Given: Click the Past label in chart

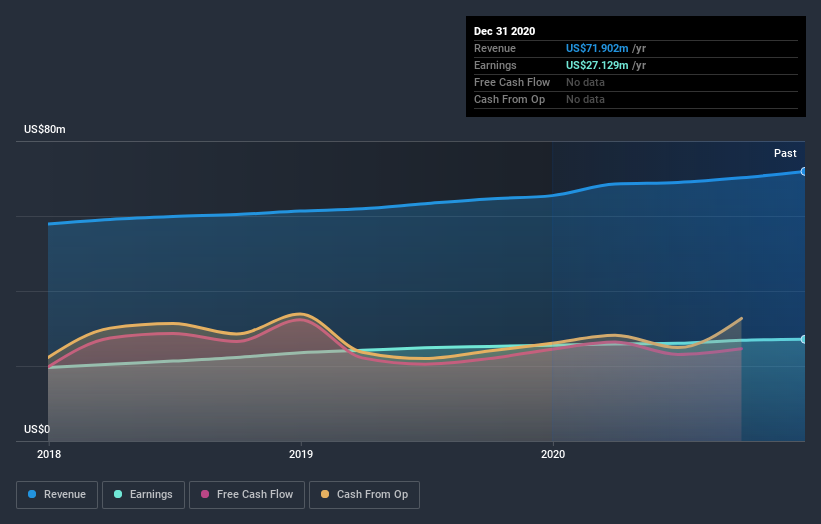Looking at the screenshot, I should point(785,153).
